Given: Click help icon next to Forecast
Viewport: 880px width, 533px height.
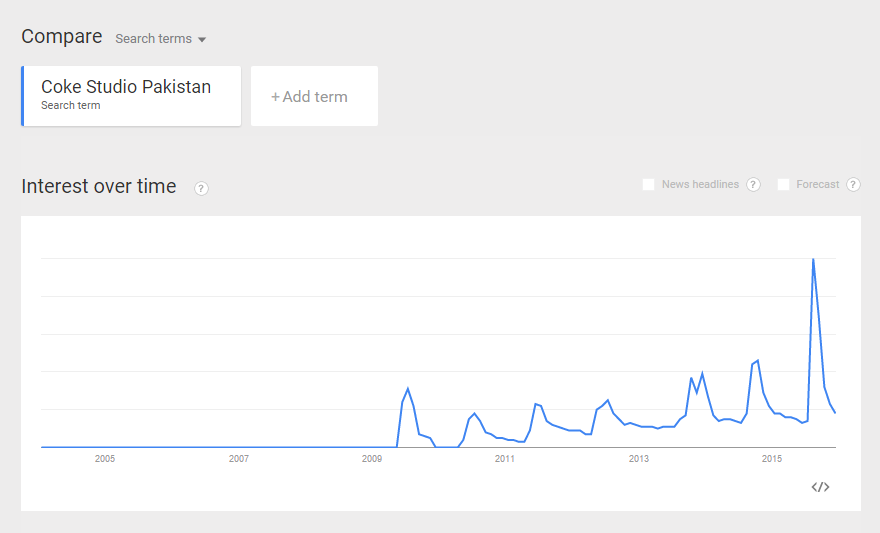Looking at the screenshot, I should [x=853, y=185].
